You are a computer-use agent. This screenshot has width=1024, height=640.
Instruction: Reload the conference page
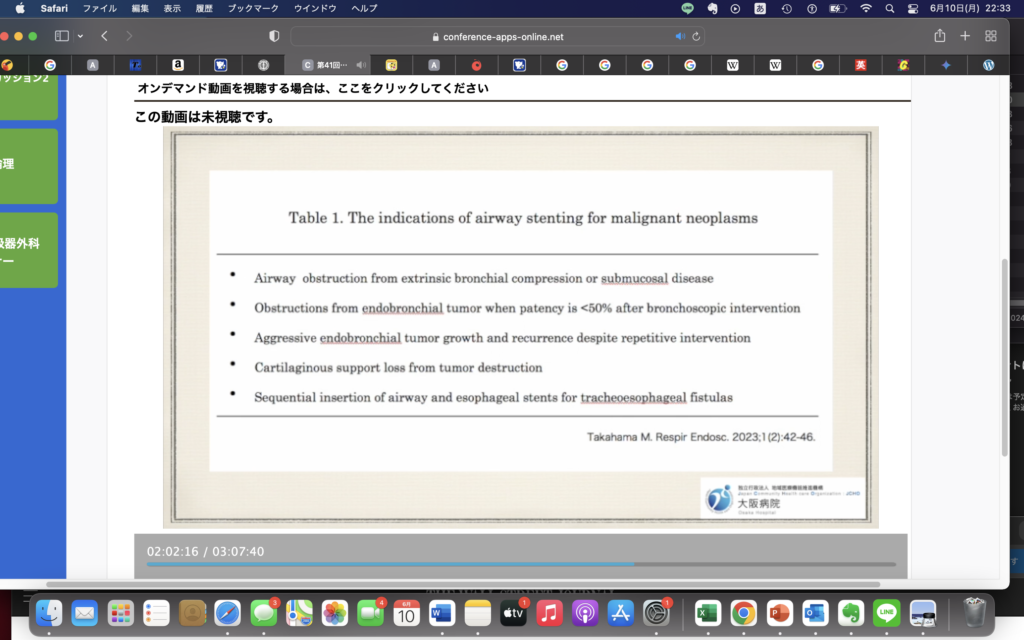[x=696, y=36]
